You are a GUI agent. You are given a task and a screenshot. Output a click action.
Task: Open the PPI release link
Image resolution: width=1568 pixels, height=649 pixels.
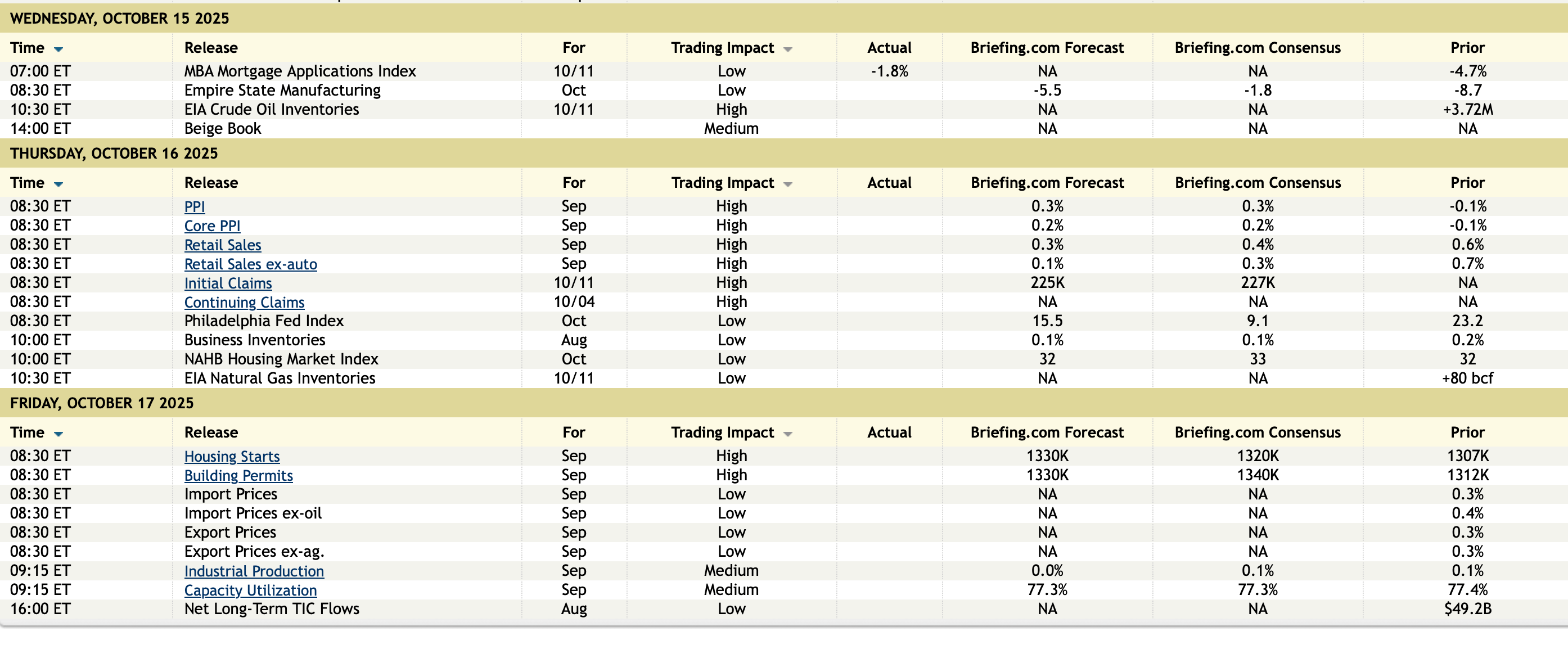[194, 207]
